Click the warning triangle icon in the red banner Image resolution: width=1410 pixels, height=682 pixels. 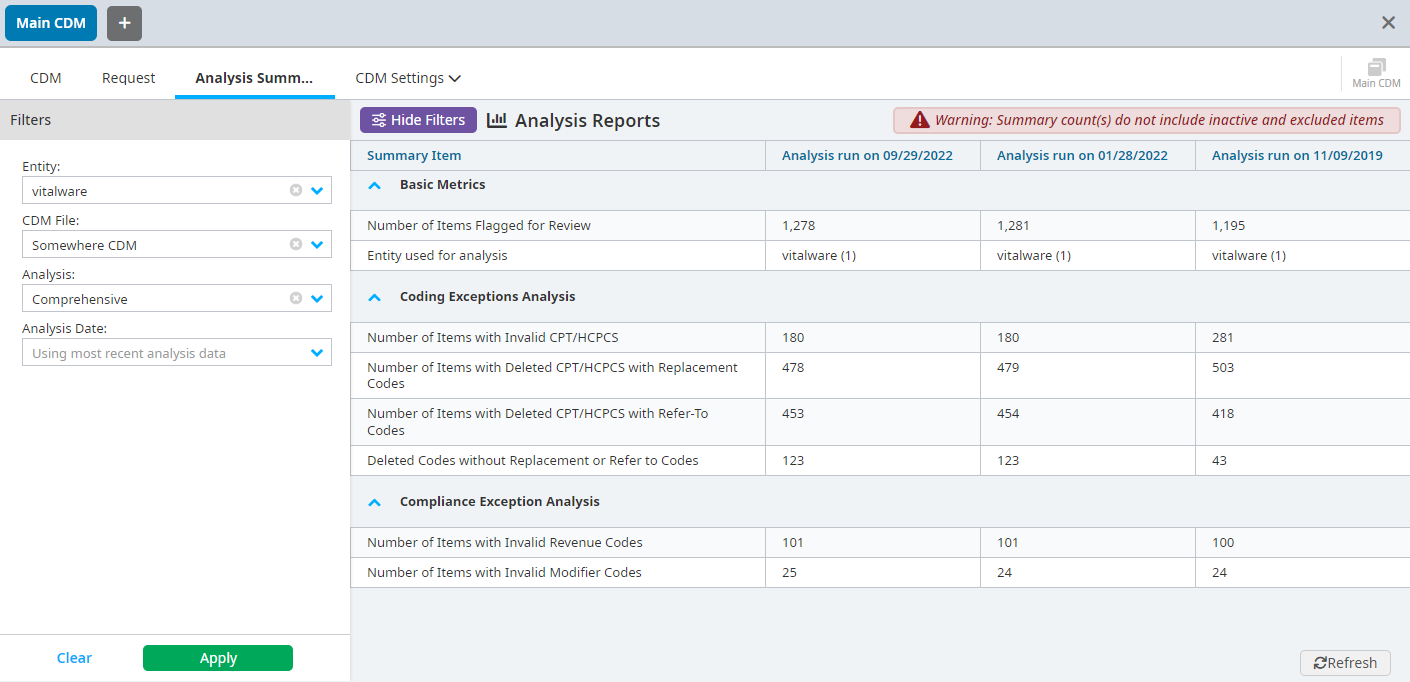pyautogui.click(x=917, y=119)
